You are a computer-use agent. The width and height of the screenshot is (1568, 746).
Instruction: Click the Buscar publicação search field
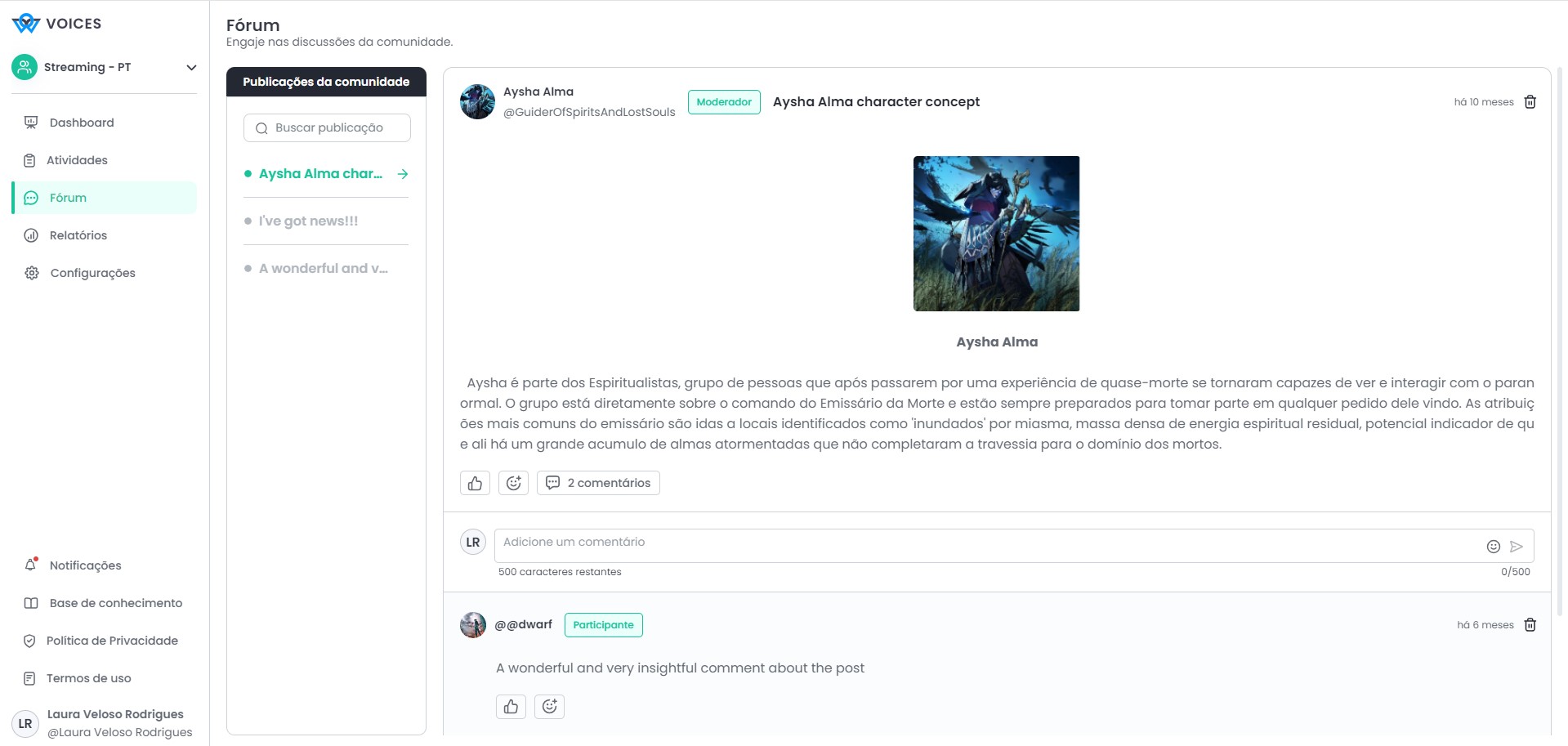coord(327,128)
